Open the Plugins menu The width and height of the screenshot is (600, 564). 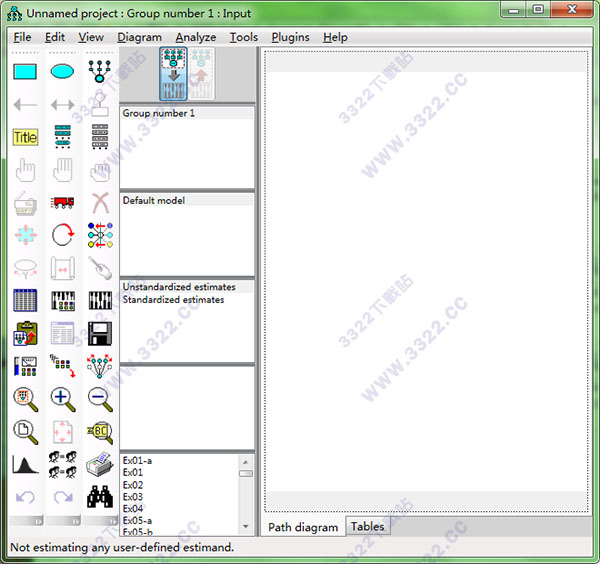290,37
